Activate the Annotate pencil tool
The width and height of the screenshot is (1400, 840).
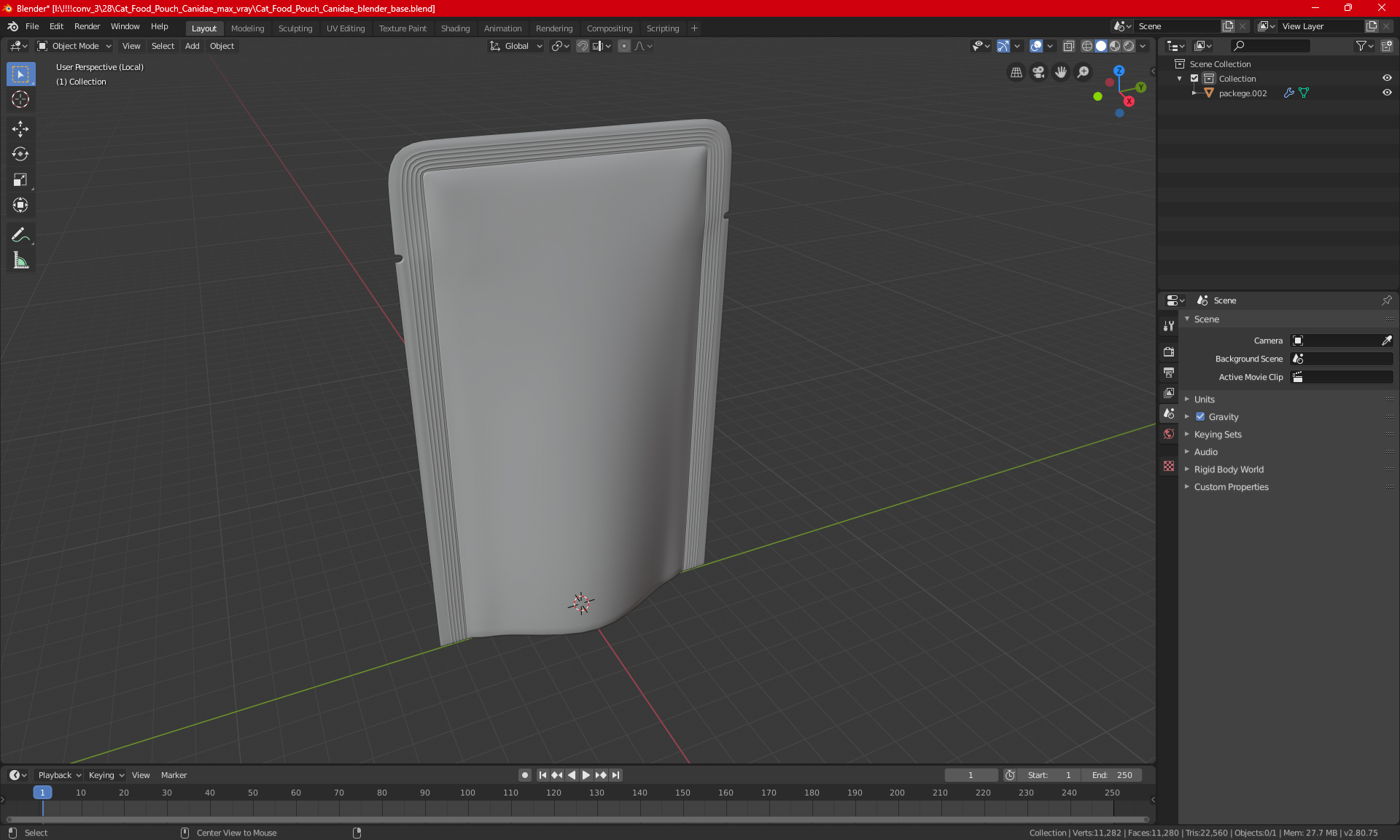point(20,235)
